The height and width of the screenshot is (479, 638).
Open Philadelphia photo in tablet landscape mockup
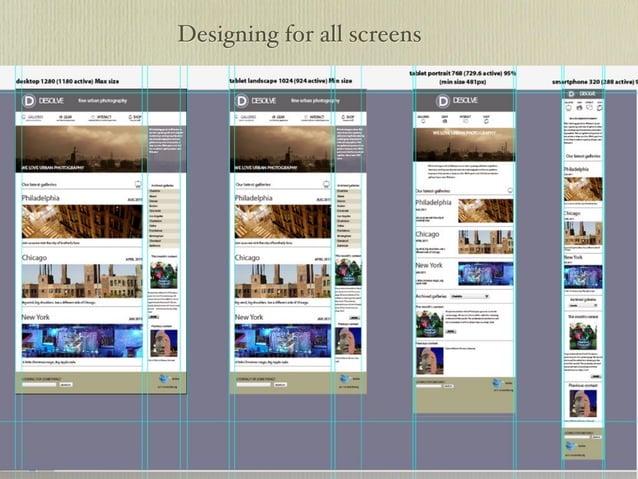coord(281,221)
